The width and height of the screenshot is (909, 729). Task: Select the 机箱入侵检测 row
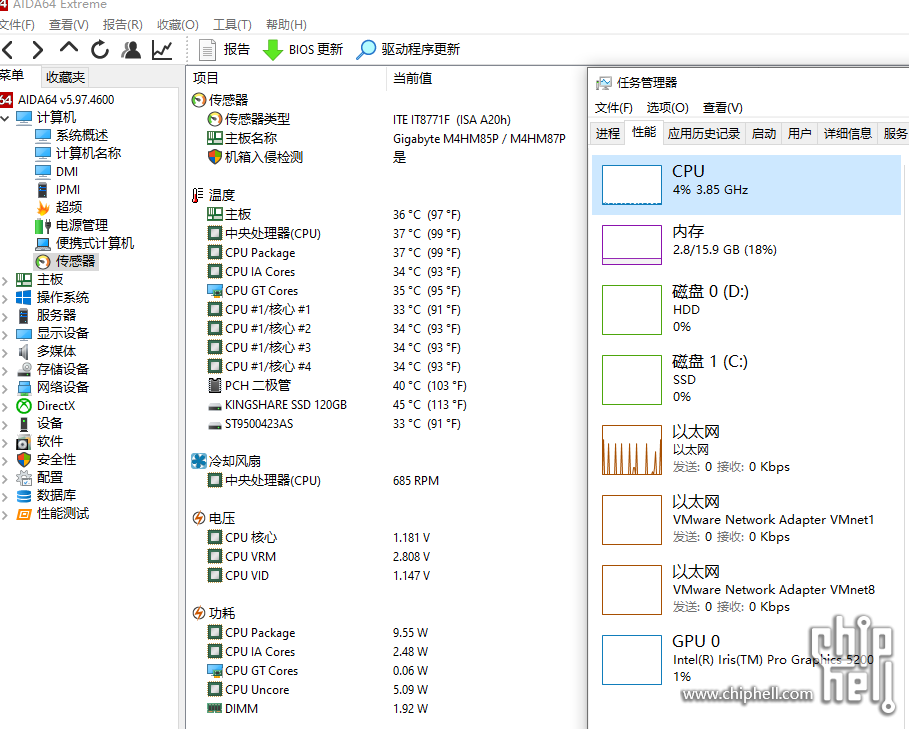tap(387, 157)
